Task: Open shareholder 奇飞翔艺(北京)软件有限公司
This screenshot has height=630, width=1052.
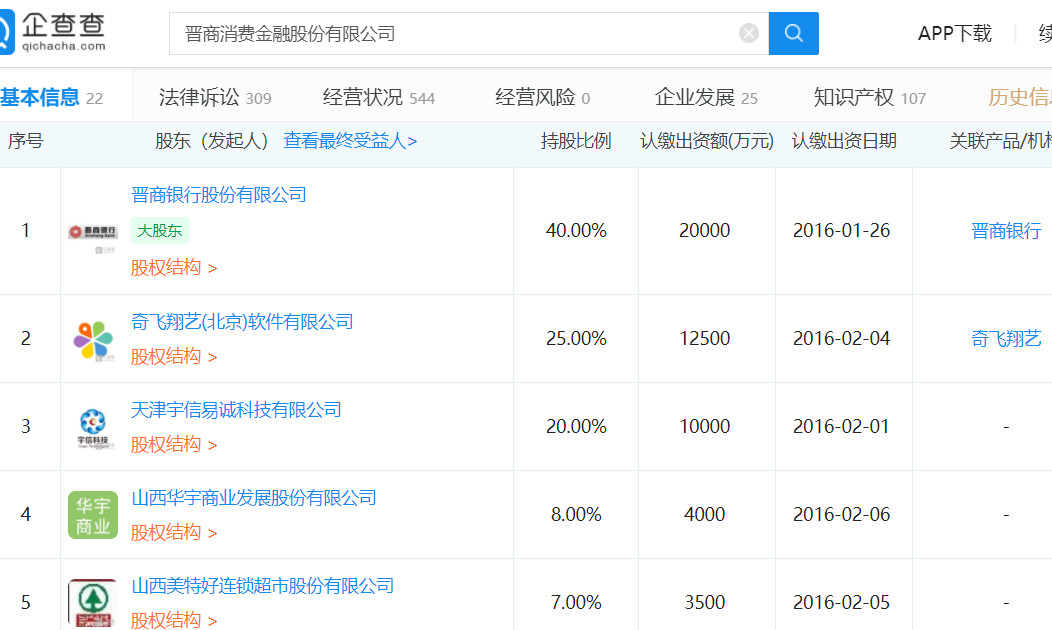Action: [242, 322]
